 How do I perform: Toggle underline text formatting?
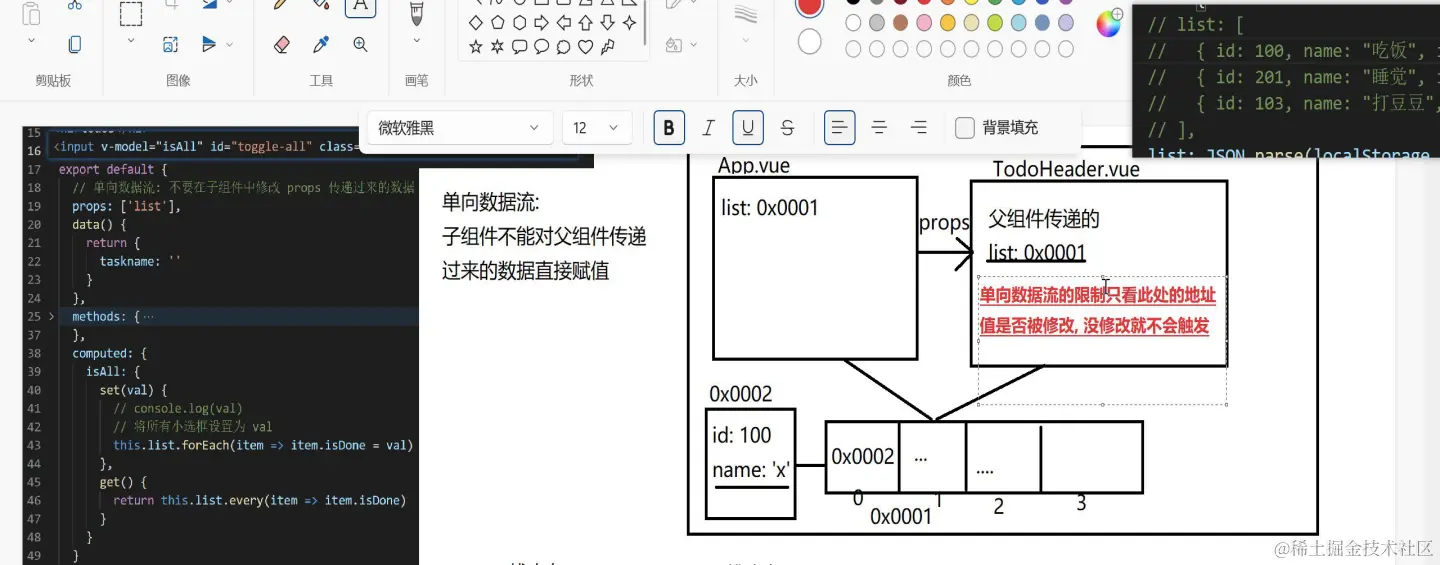(748, 127)
